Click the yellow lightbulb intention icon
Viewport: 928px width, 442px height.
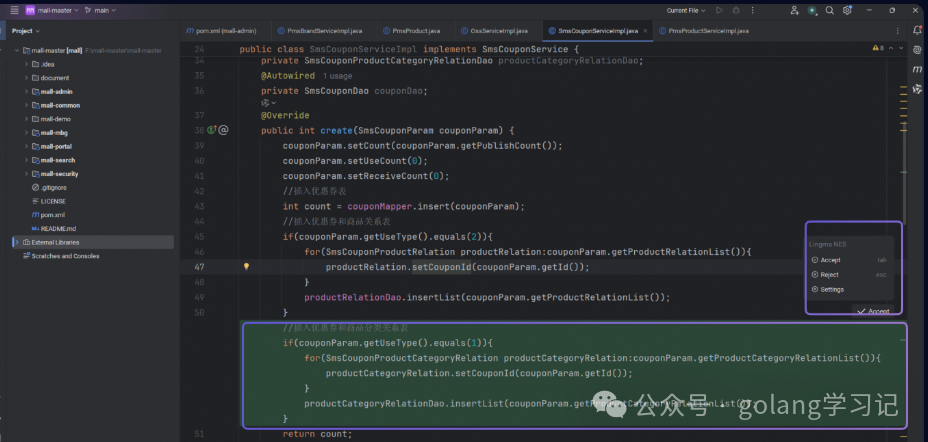247,267
